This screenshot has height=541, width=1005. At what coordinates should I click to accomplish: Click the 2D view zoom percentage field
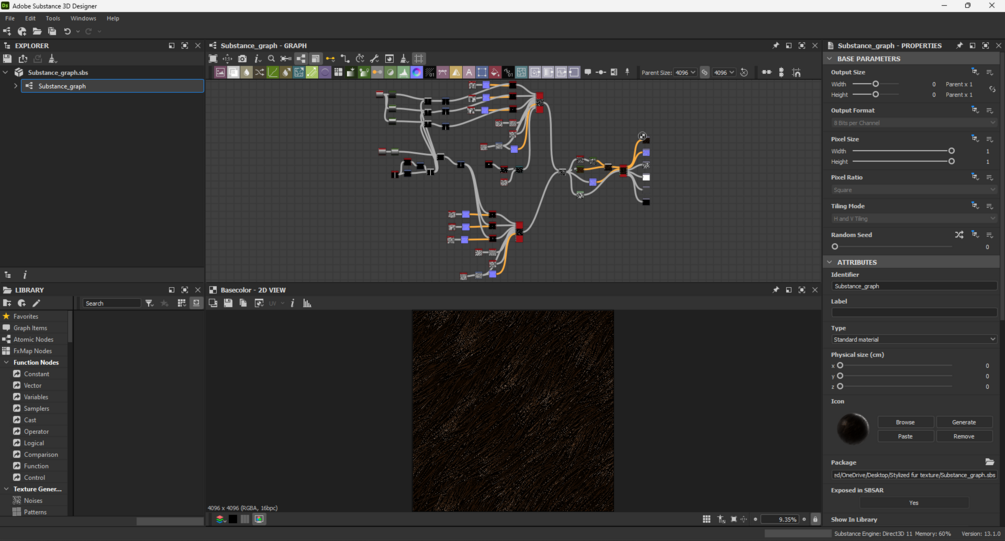coord(779,519)
